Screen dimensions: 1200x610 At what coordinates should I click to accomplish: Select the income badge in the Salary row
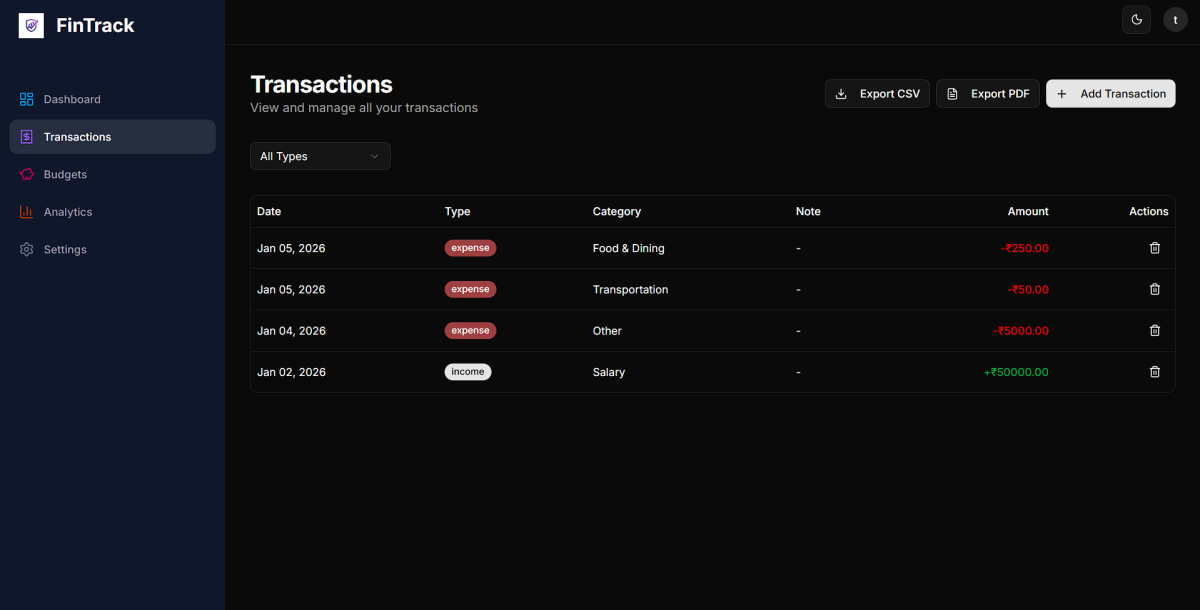click(468, 372)
